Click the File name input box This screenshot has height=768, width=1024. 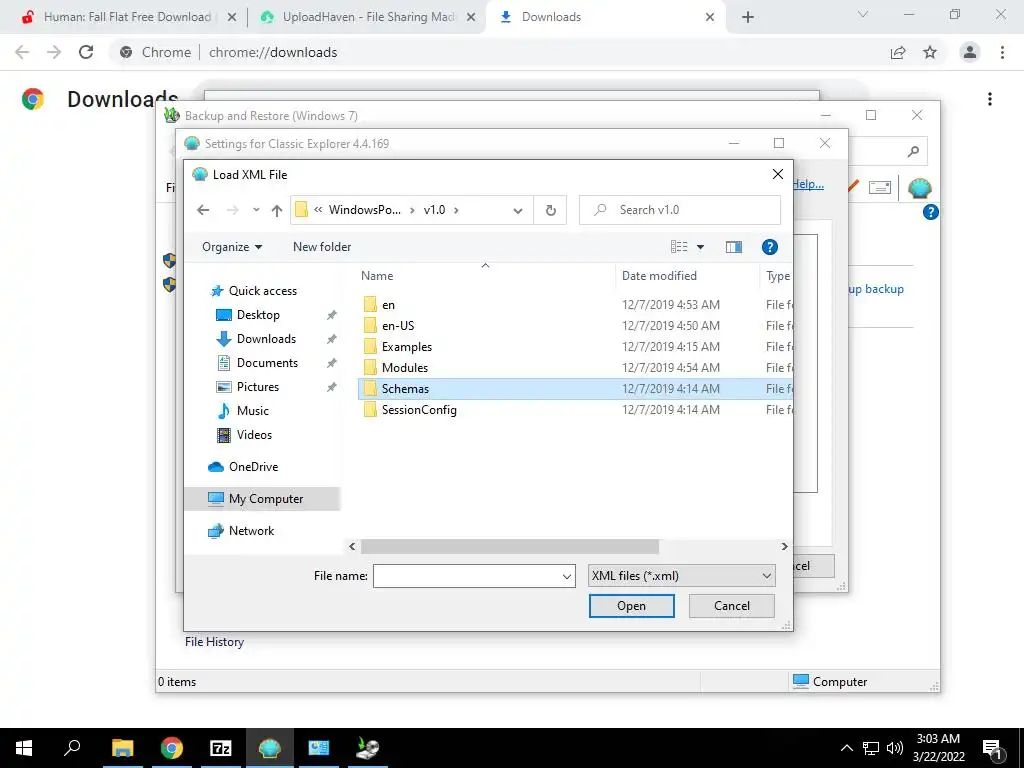pyautogui.click(x=466, y=576)
